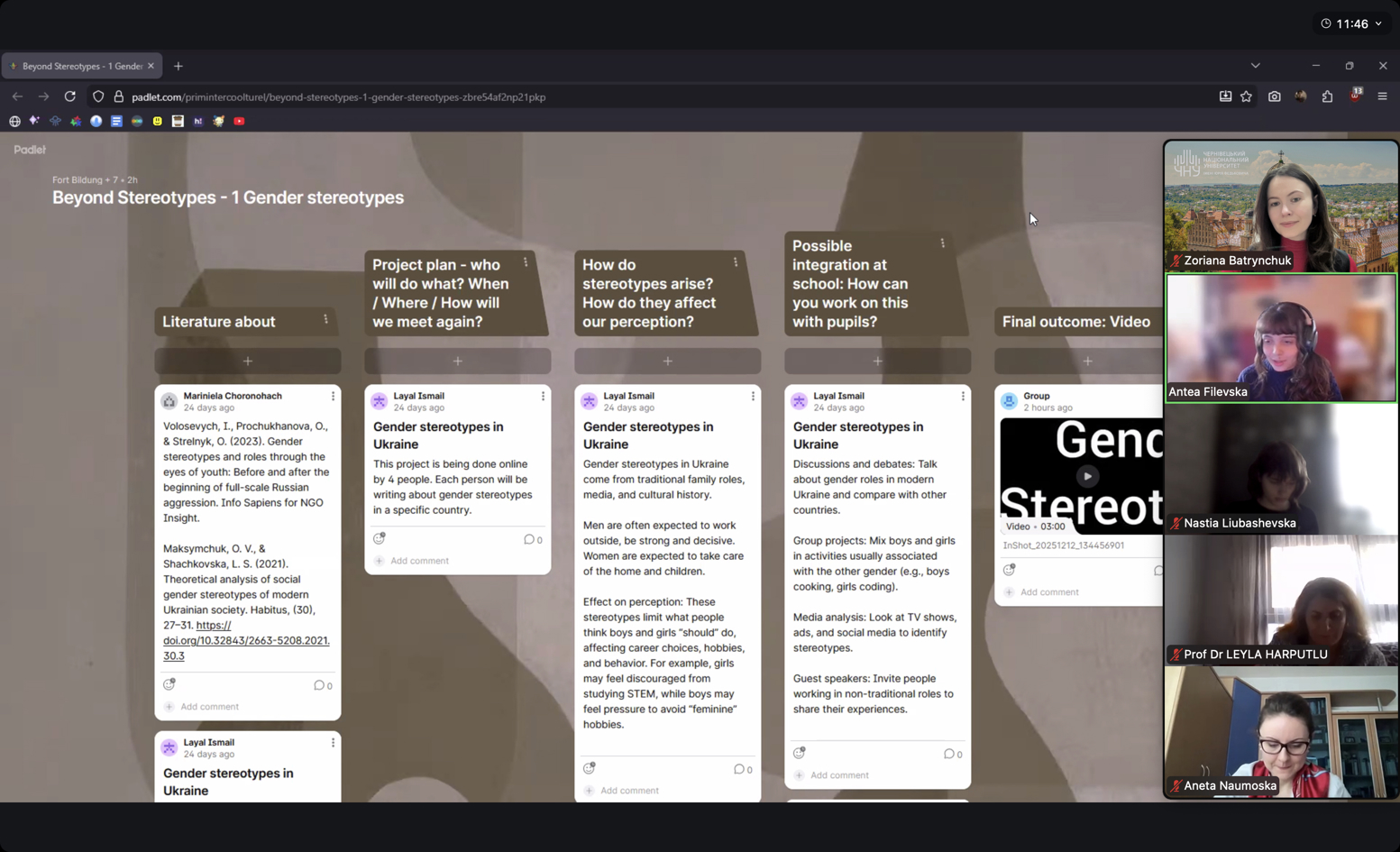
Task: Open the browser hamburger application menu
Action: click(1382, 96)
